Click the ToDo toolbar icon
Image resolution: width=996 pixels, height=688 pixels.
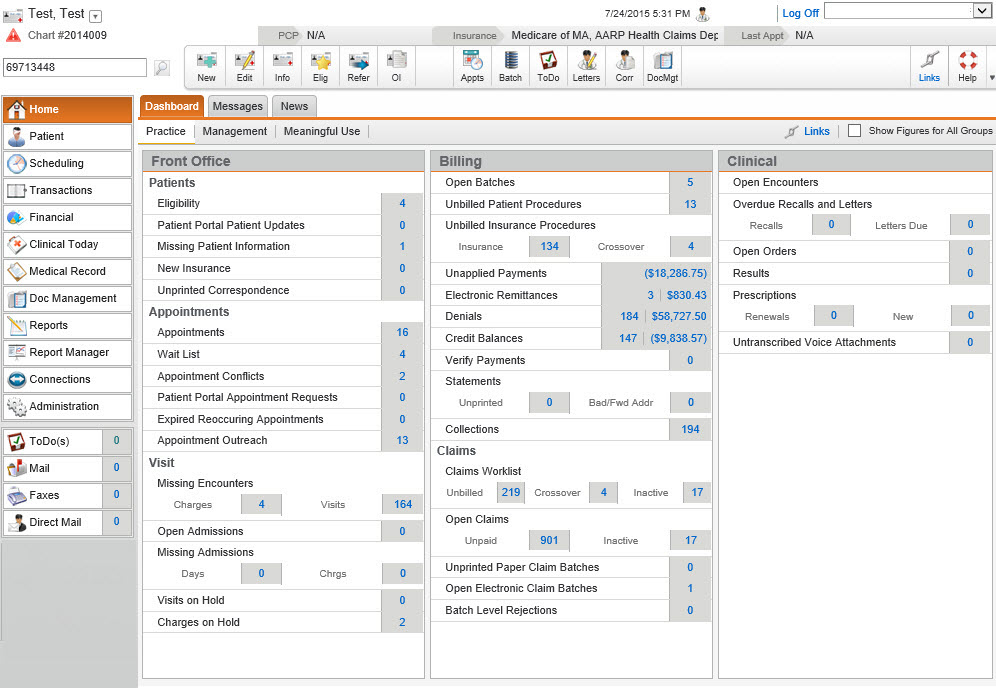547,66
